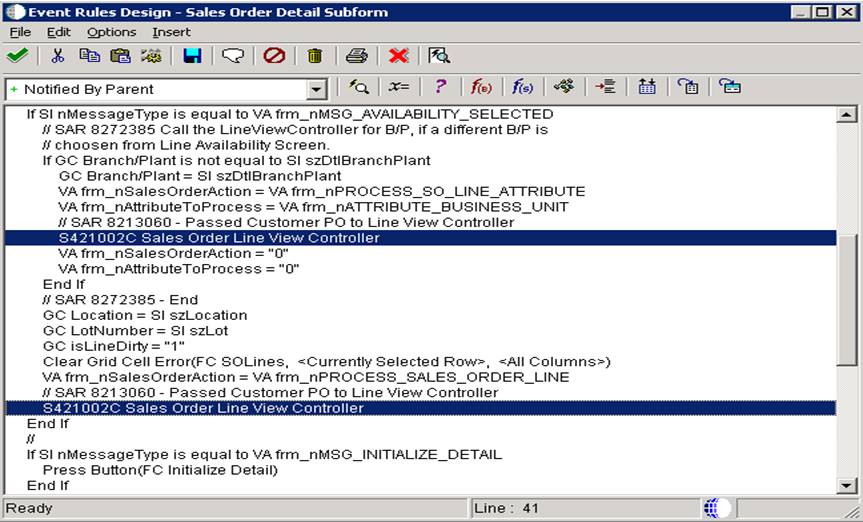Click the green checkmark OK icon

pos(17,56)
